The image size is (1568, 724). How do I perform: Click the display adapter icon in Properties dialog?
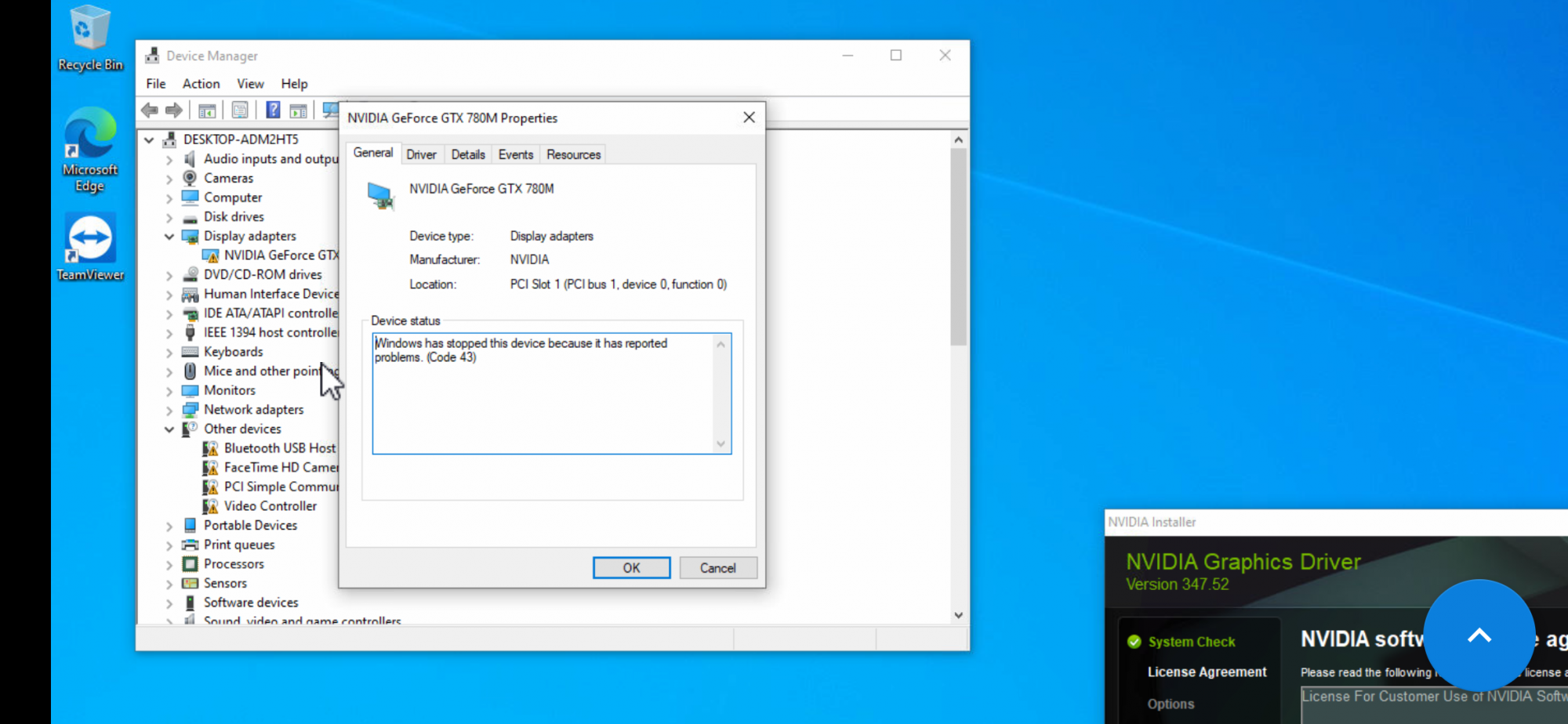tap(381, 195)
